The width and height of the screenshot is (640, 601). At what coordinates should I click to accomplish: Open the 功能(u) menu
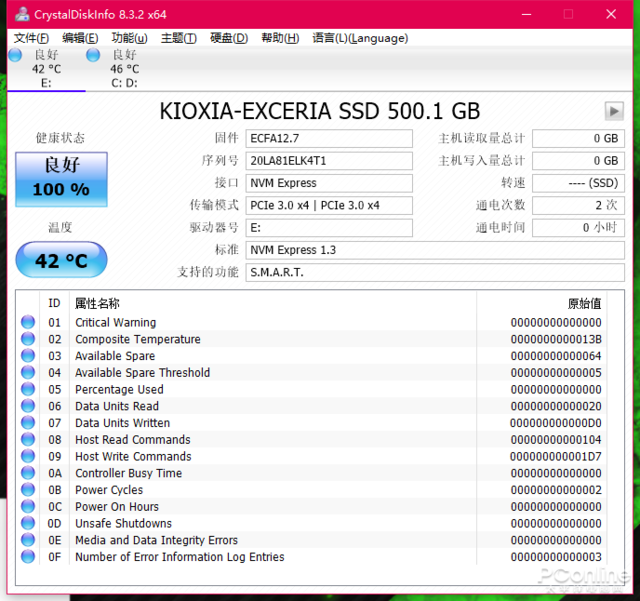tap(129, 38)
